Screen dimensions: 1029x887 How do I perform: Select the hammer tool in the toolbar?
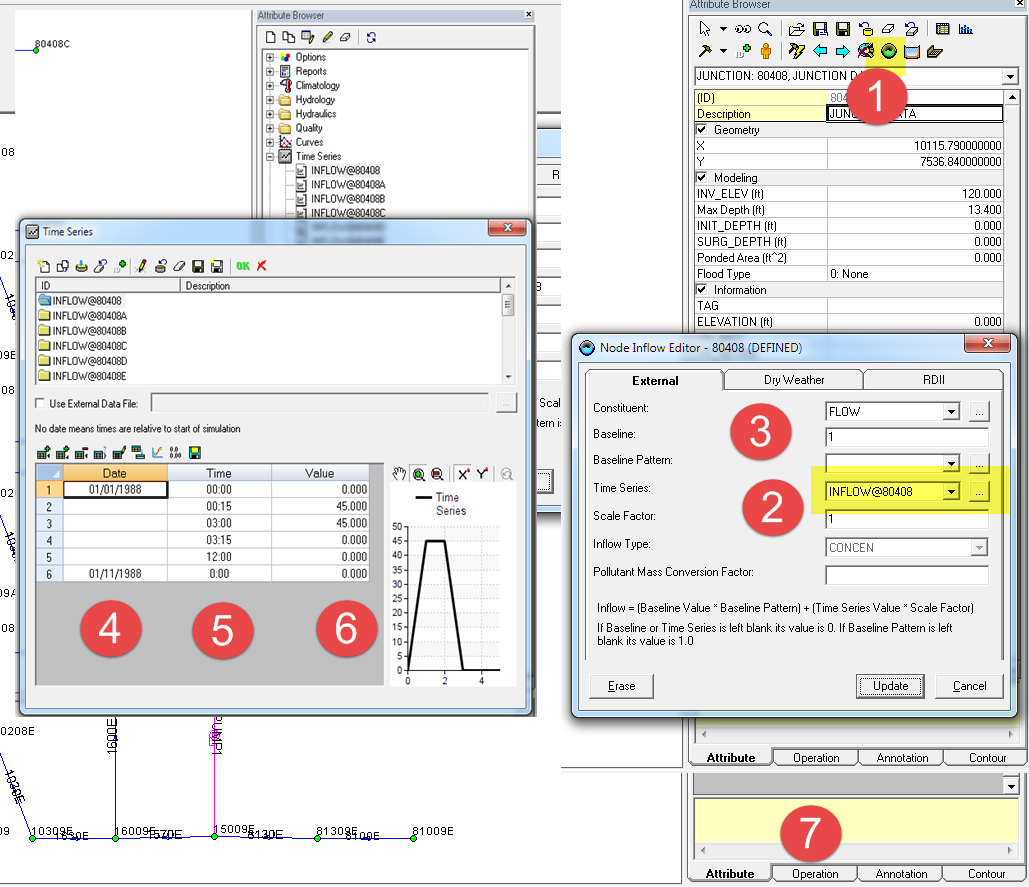click(707, 48)
